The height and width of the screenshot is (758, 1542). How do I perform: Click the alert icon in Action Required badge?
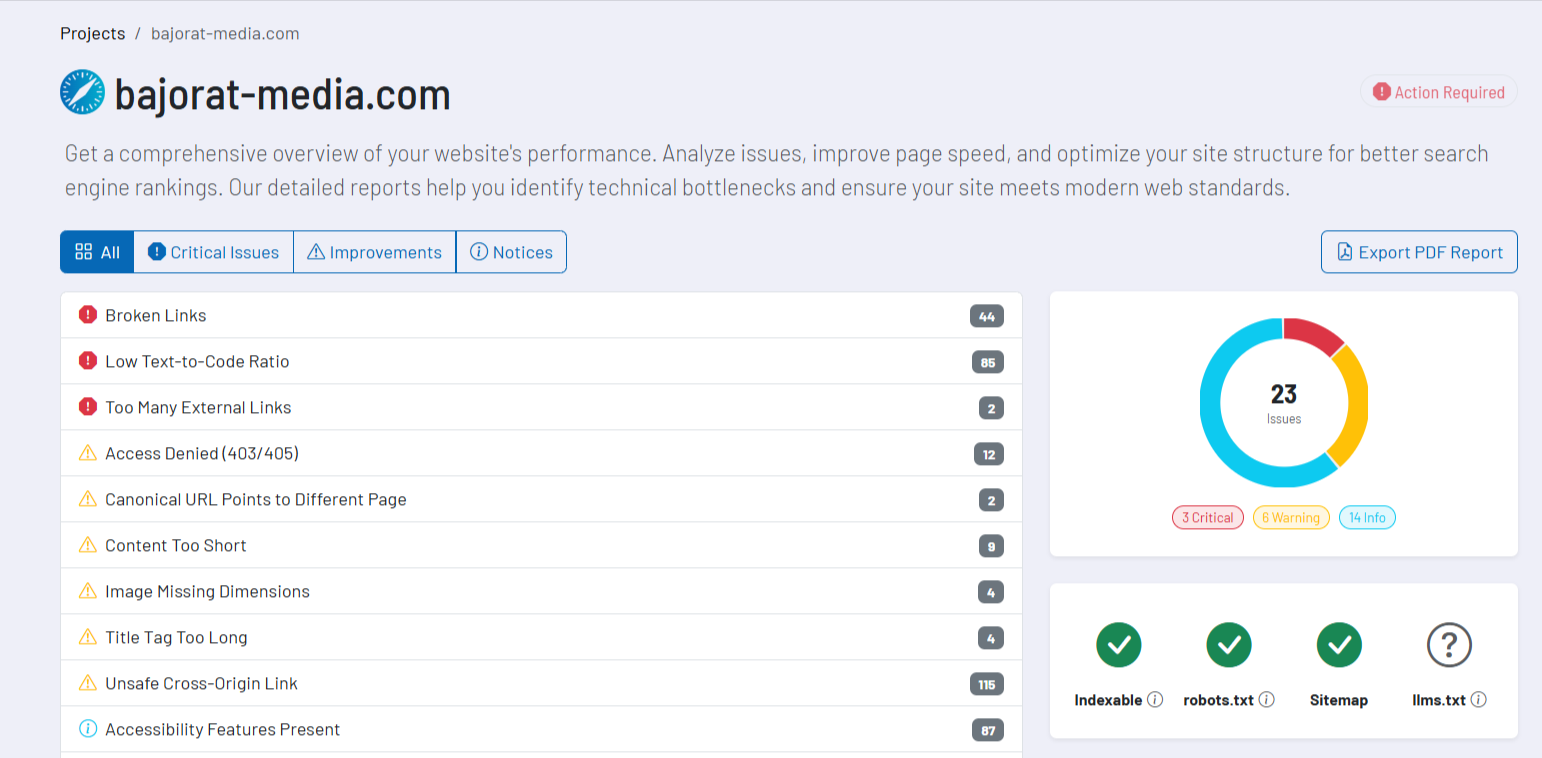pos(1382,92)
